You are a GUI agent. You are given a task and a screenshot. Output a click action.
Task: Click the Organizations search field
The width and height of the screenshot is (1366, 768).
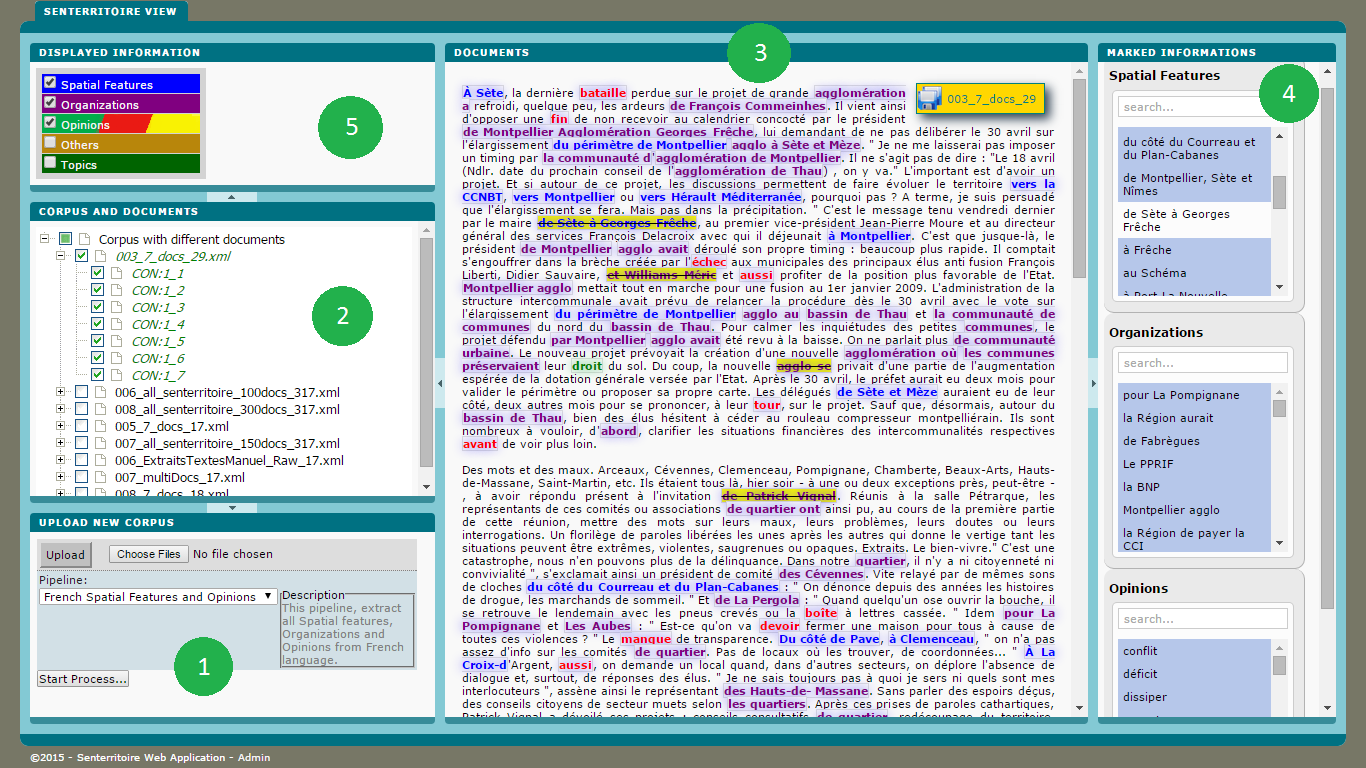click(1202, 363)
